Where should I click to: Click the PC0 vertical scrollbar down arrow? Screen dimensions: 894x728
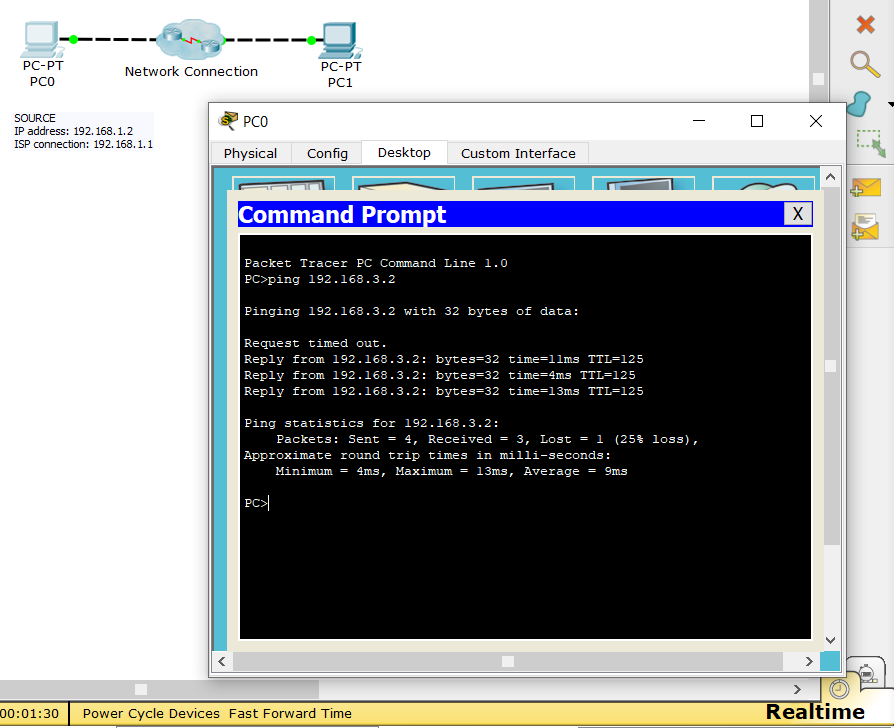tap(830, 640)
